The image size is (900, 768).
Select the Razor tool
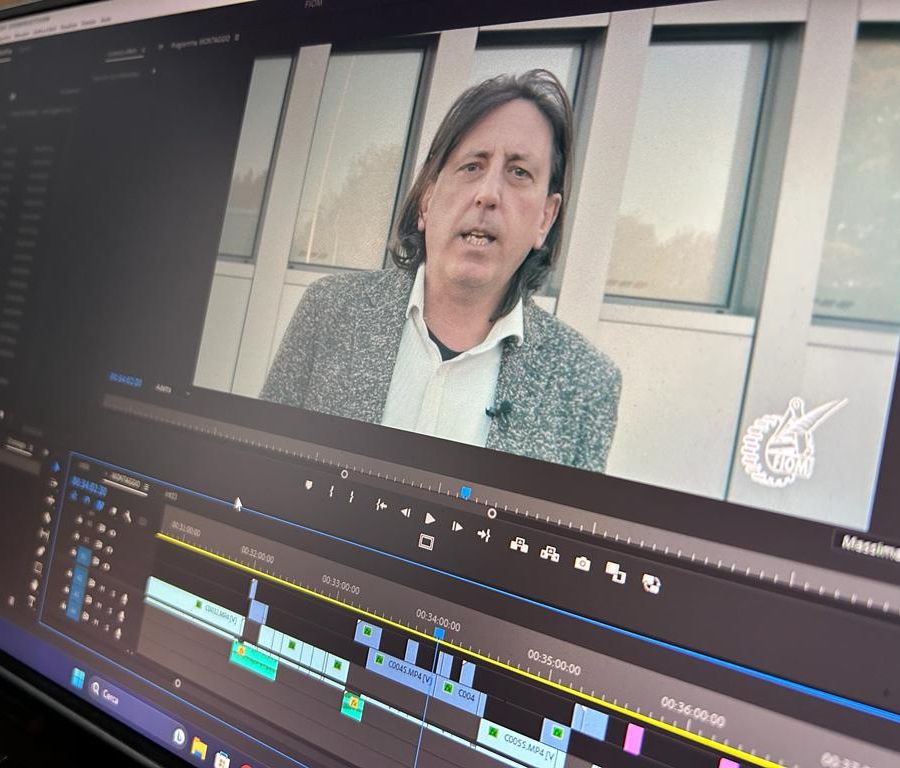[x=47, y=518]
